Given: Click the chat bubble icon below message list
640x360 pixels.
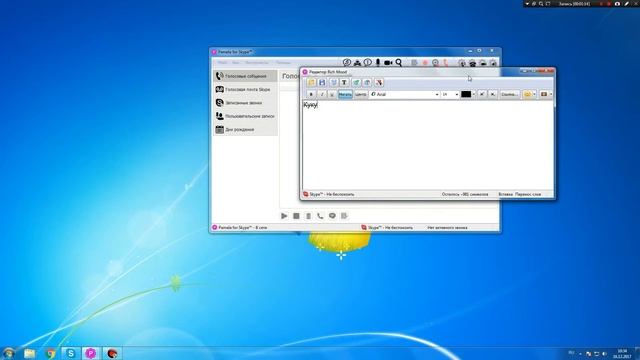Looking at the screenshot, I should pos(332,216).
